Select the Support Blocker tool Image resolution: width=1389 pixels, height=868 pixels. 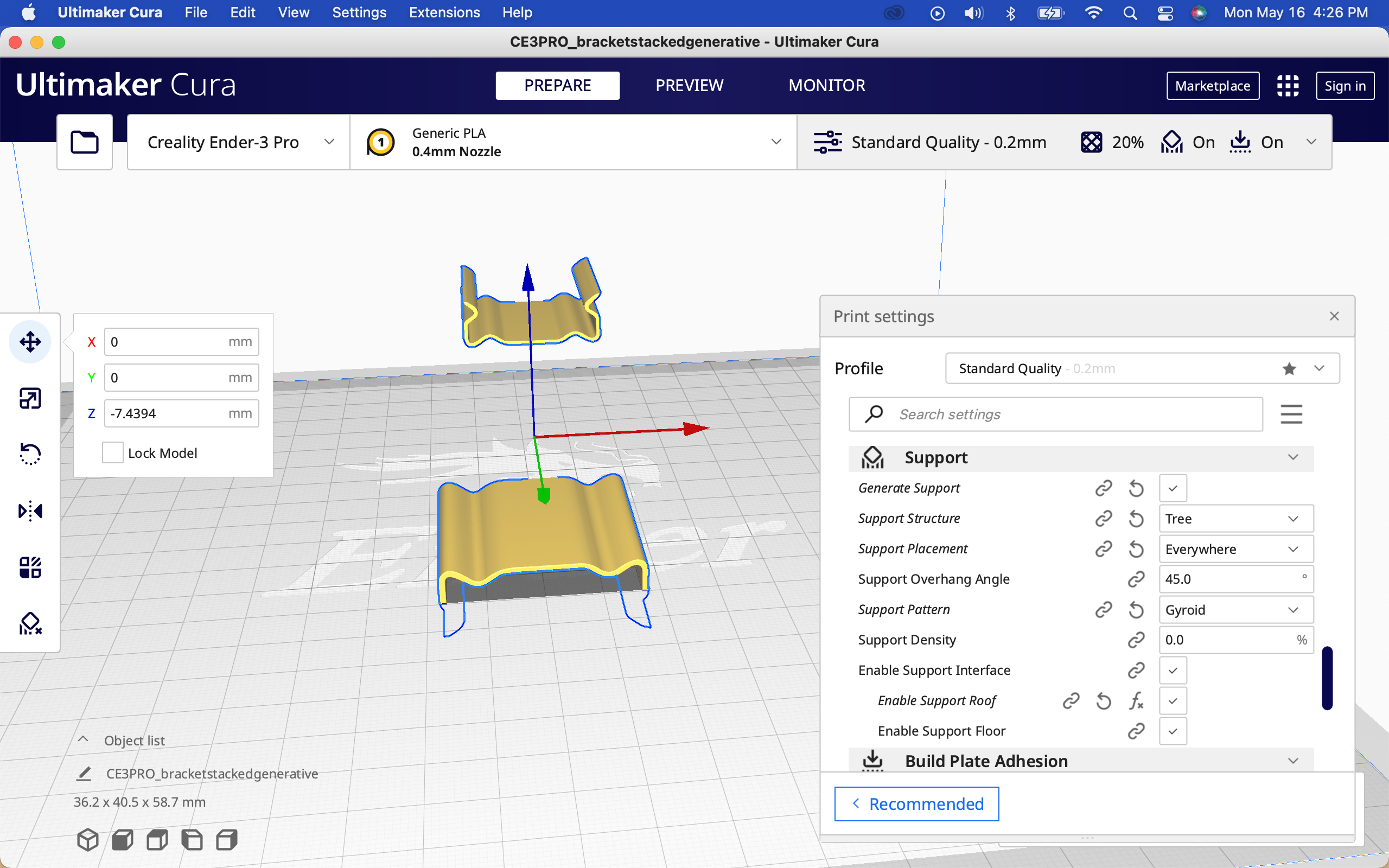tap(30, 623)
